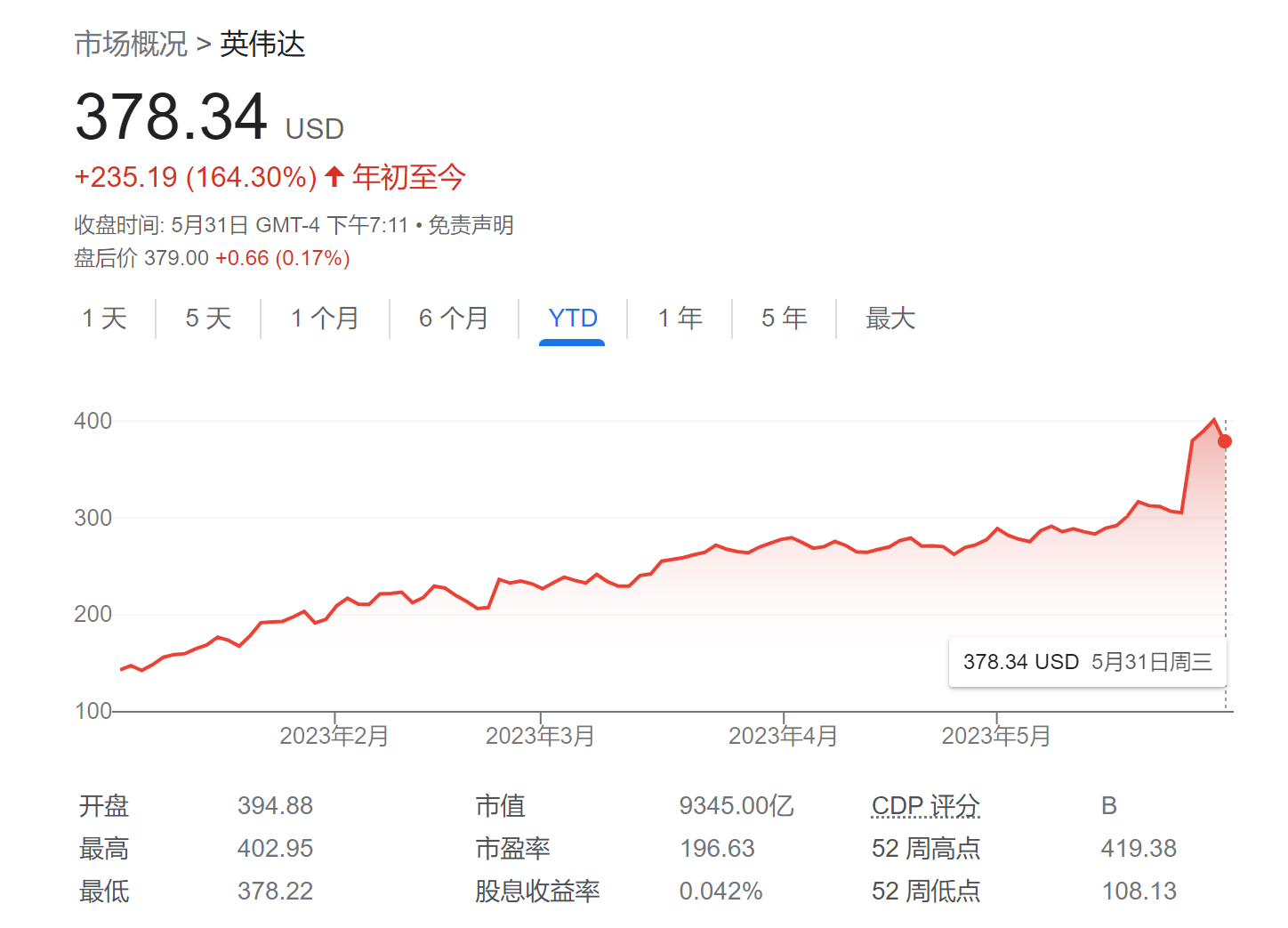Viewport: 1288px width, 928px height.
Task: Click the 开盘 row label
Action: [104, 805]
